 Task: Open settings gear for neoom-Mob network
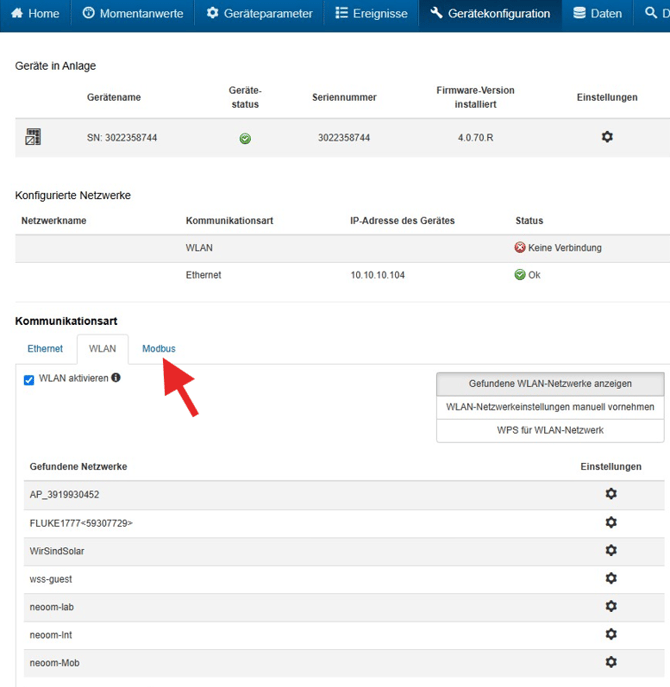pyautogui.click(x=611, y=662)
